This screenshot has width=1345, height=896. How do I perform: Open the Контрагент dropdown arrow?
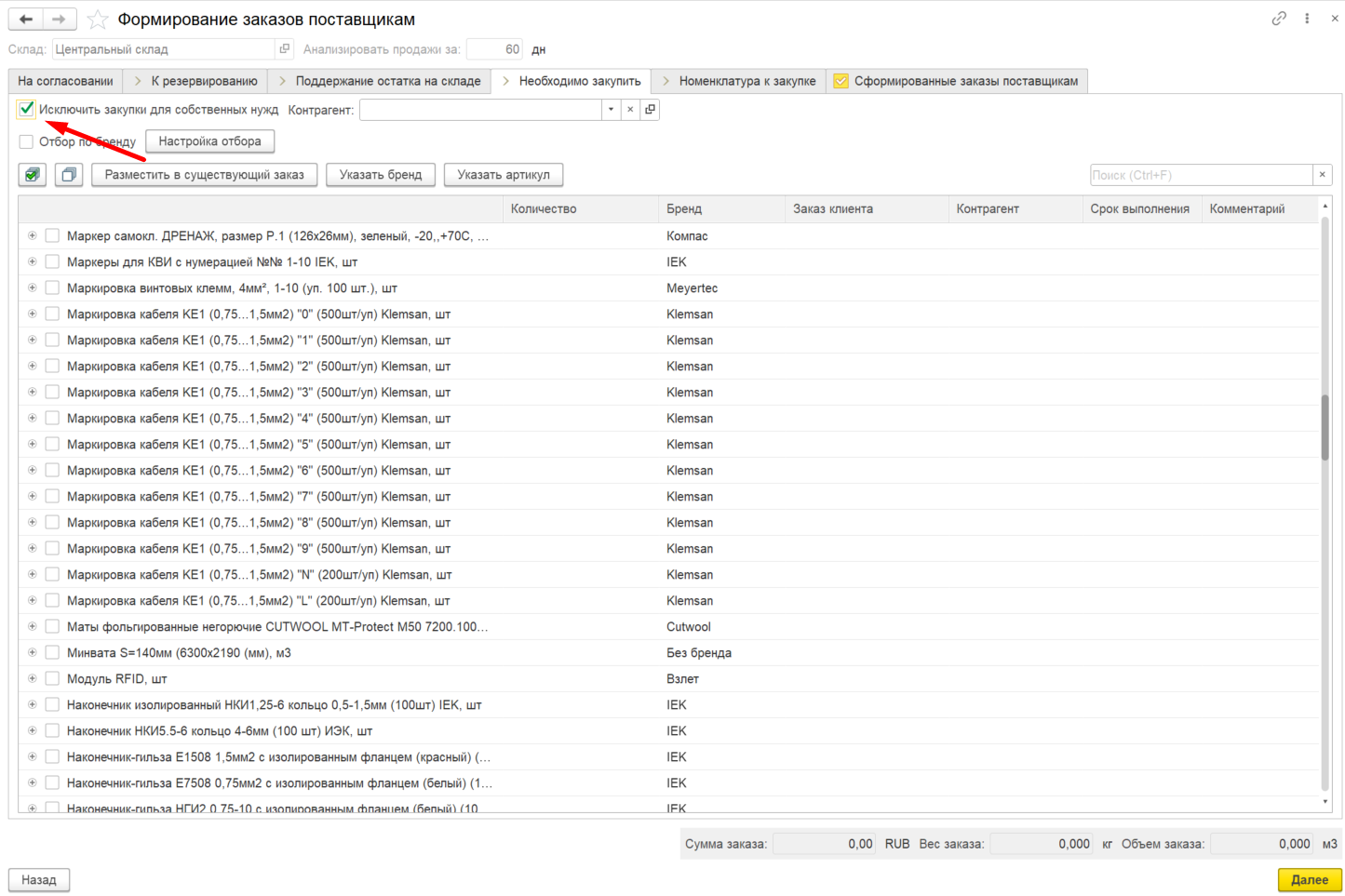pos(611,110)
